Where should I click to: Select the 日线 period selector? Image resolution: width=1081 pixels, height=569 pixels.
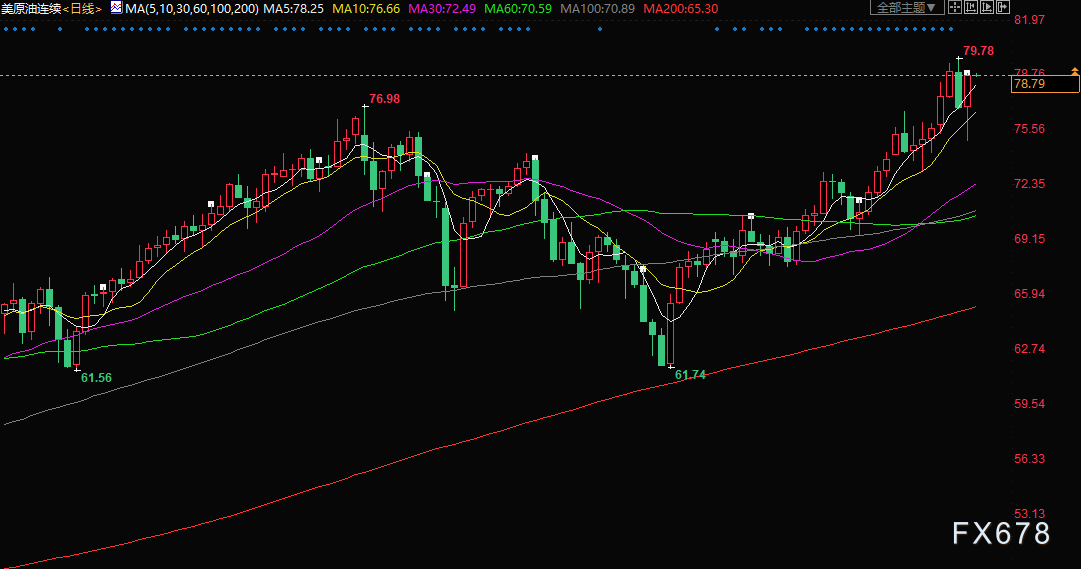(x=83, y=9)
